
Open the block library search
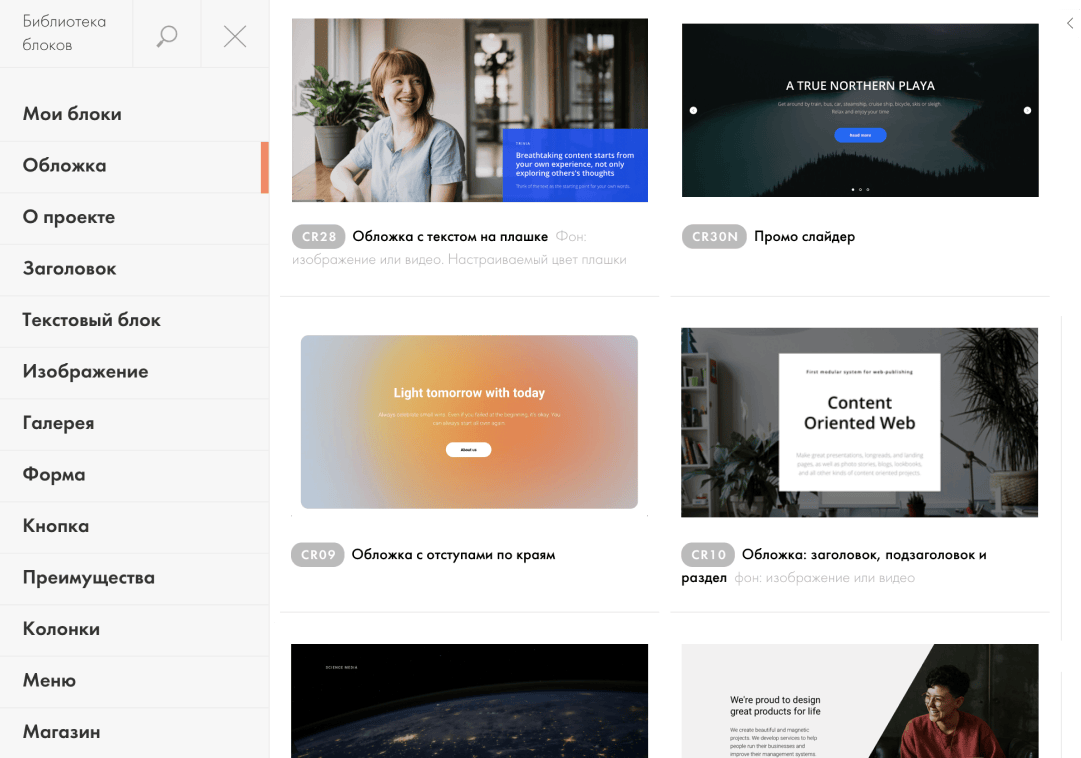point(167,35)
